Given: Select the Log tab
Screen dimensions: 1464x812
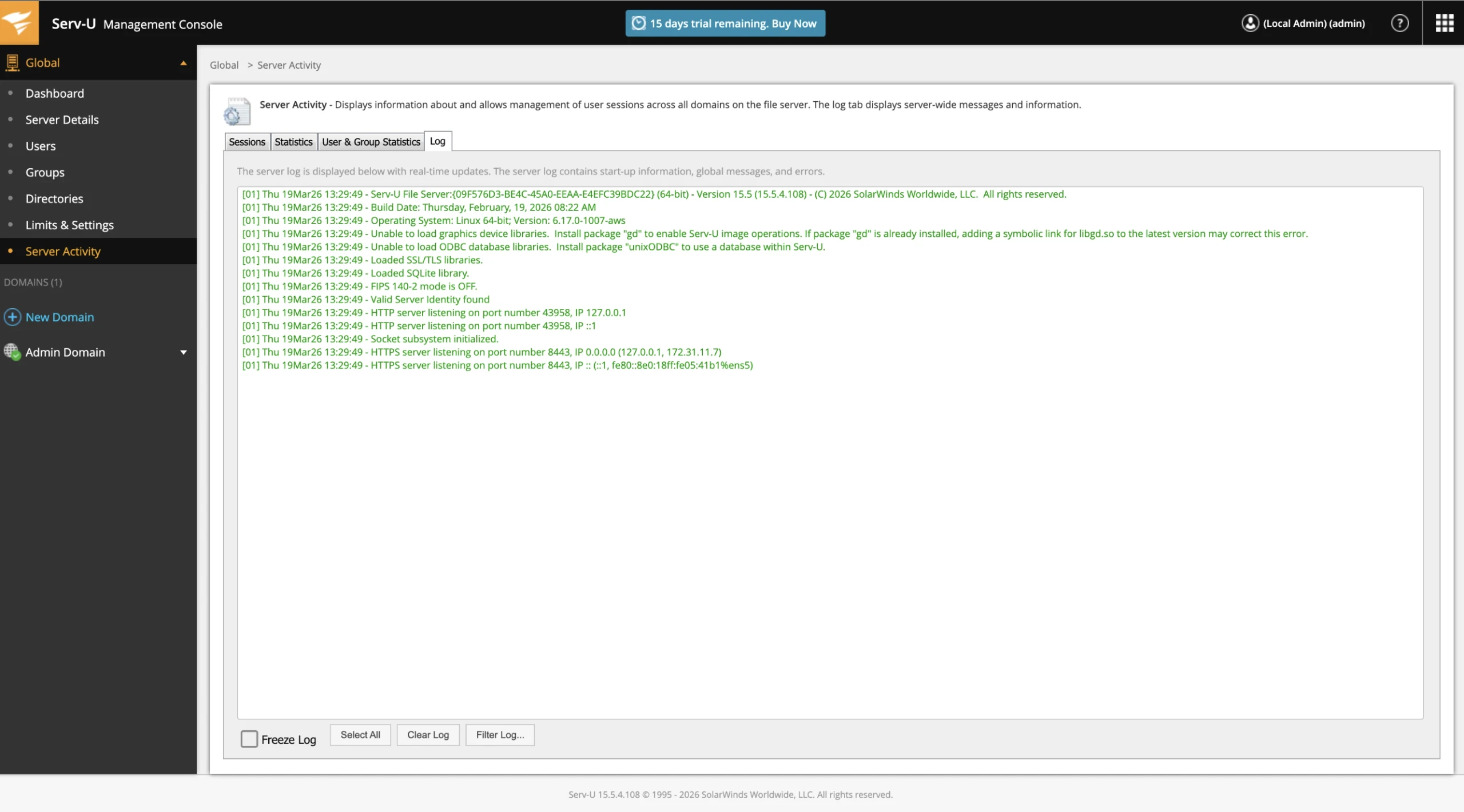Looking at the screenshot, I should point(437,141).
